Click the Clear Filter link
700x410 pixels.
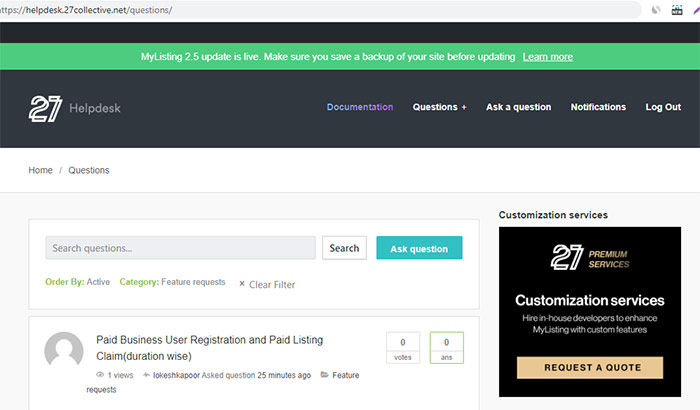pos(267,284)
